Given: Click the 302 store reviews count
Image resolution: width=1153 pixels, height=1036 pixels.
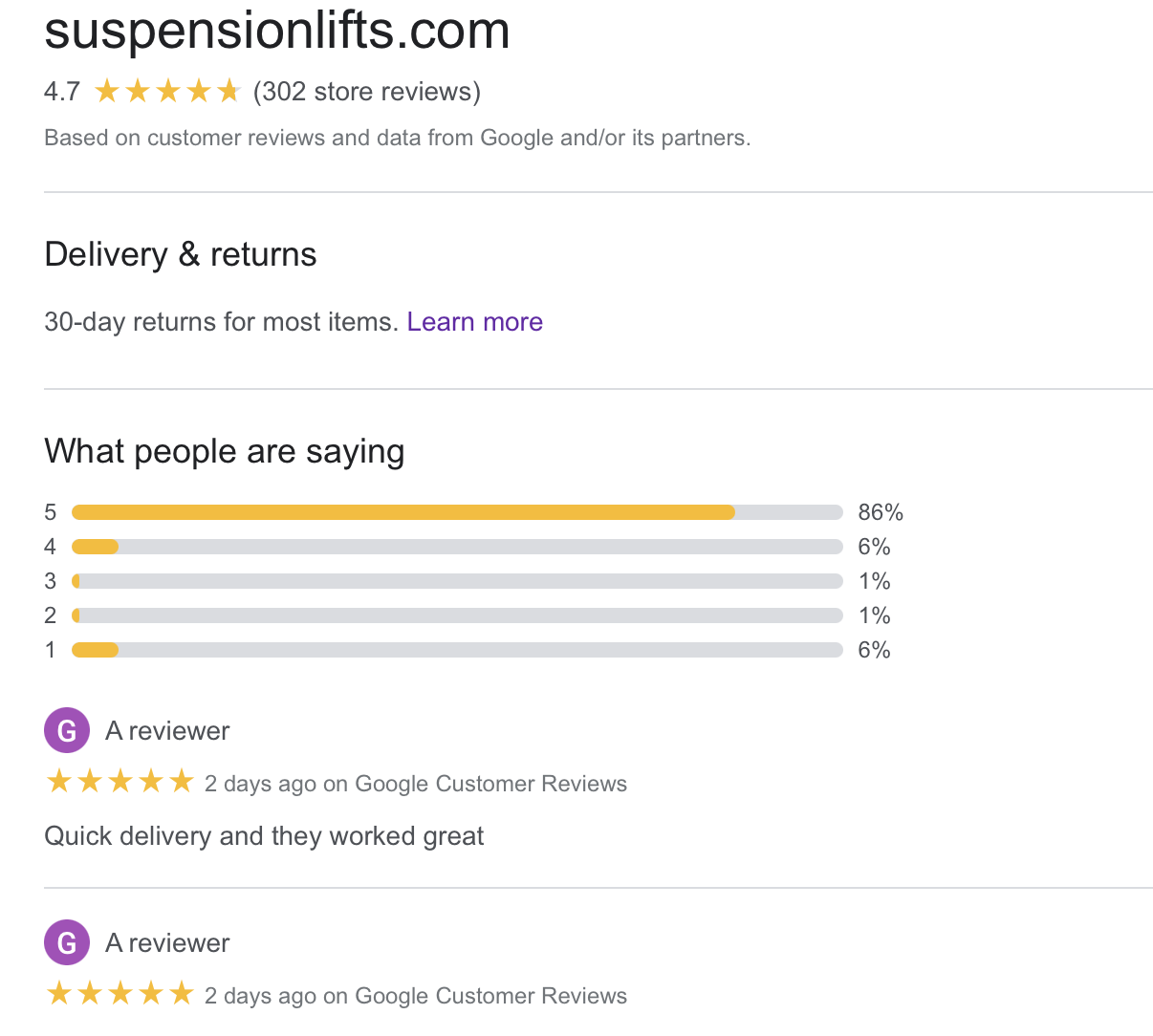Looking at the screenshot, I should (x=366, y=92).
